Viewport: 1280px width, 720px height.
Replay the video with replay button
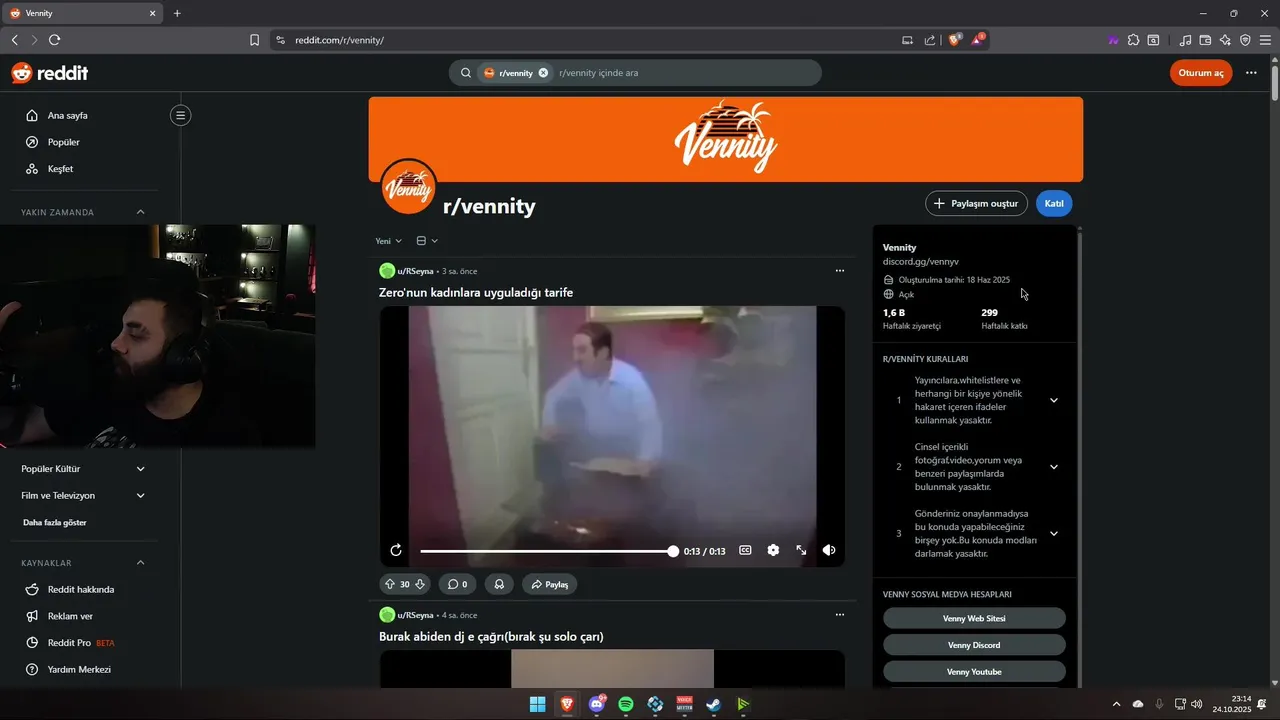(x=396, y=551)
